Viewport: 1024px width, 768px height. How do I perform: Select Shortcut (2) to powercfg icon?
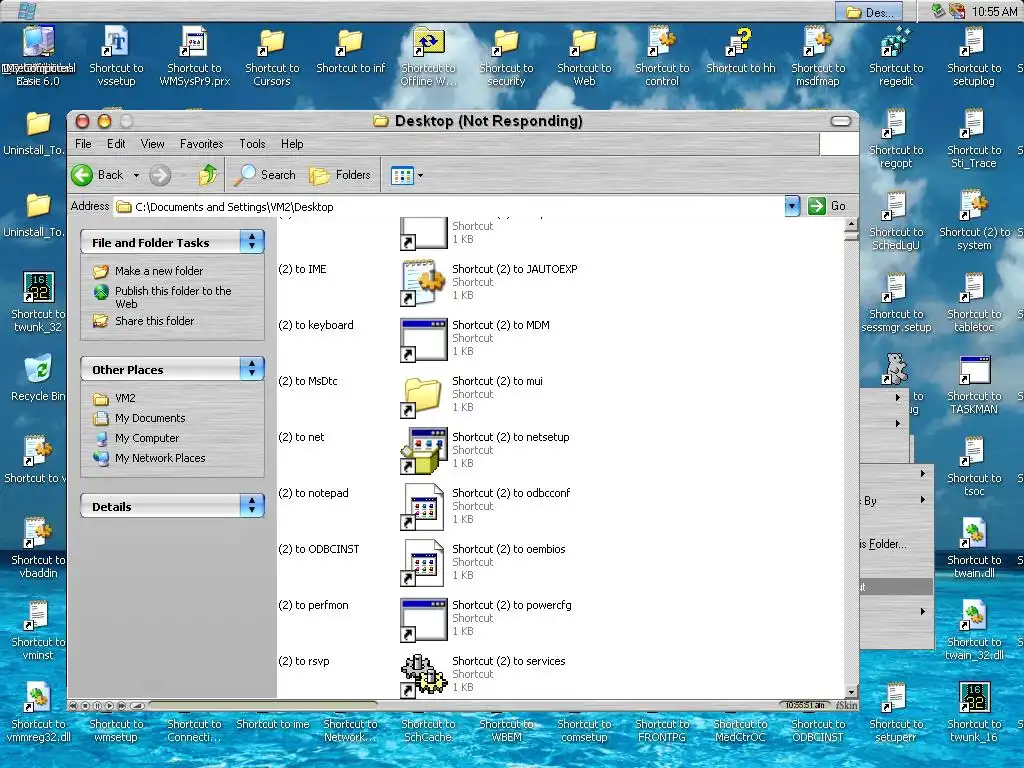tap(423, 619)
